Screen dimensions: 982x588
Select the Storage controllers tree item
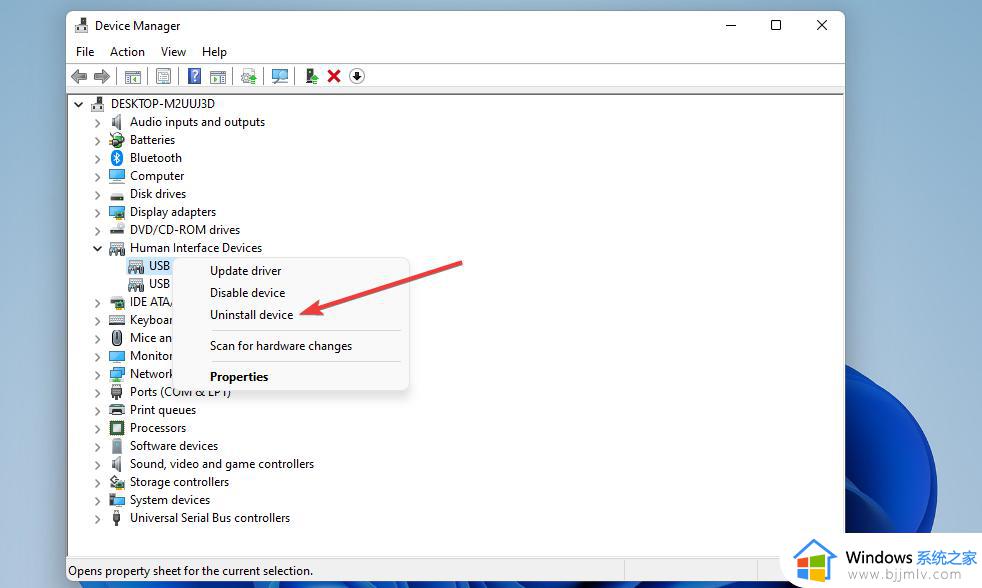[x=179, y=482]
